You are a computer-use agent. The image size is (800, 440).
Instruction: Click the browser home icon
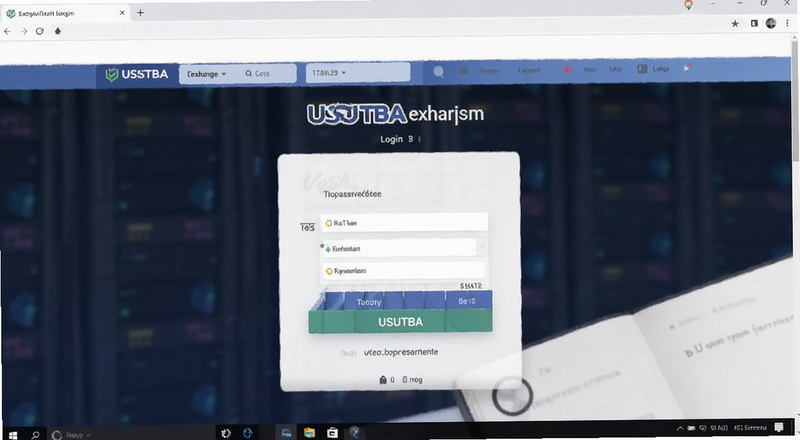coord(58,31)
